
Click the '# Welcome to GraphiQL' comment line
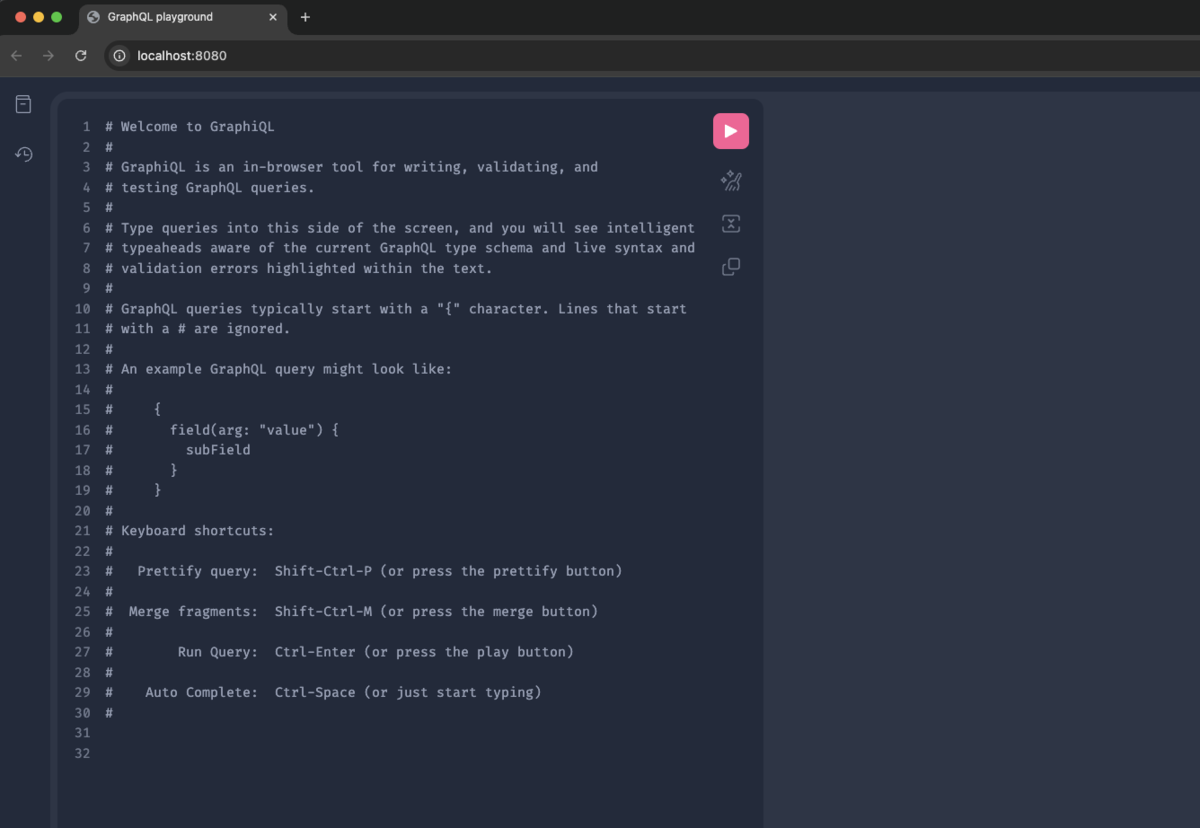point(189,127)
